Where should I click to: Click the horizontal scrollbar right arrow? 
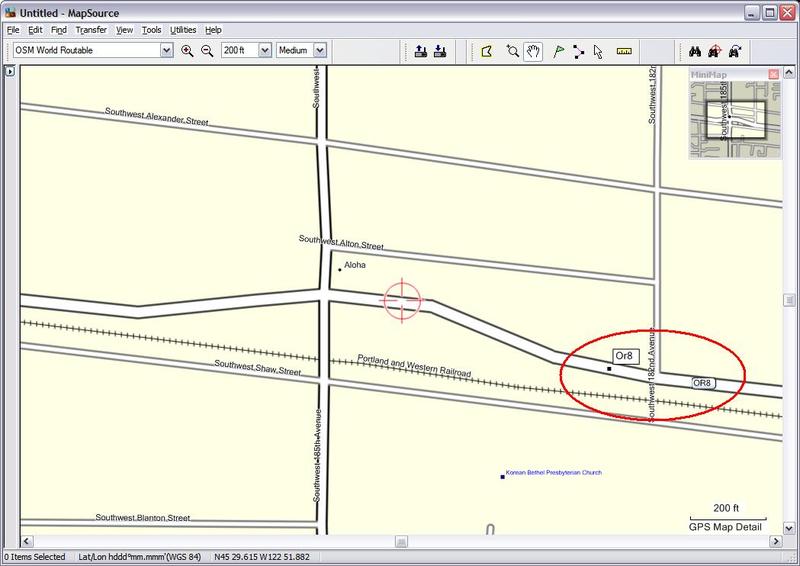click(776, 541)
